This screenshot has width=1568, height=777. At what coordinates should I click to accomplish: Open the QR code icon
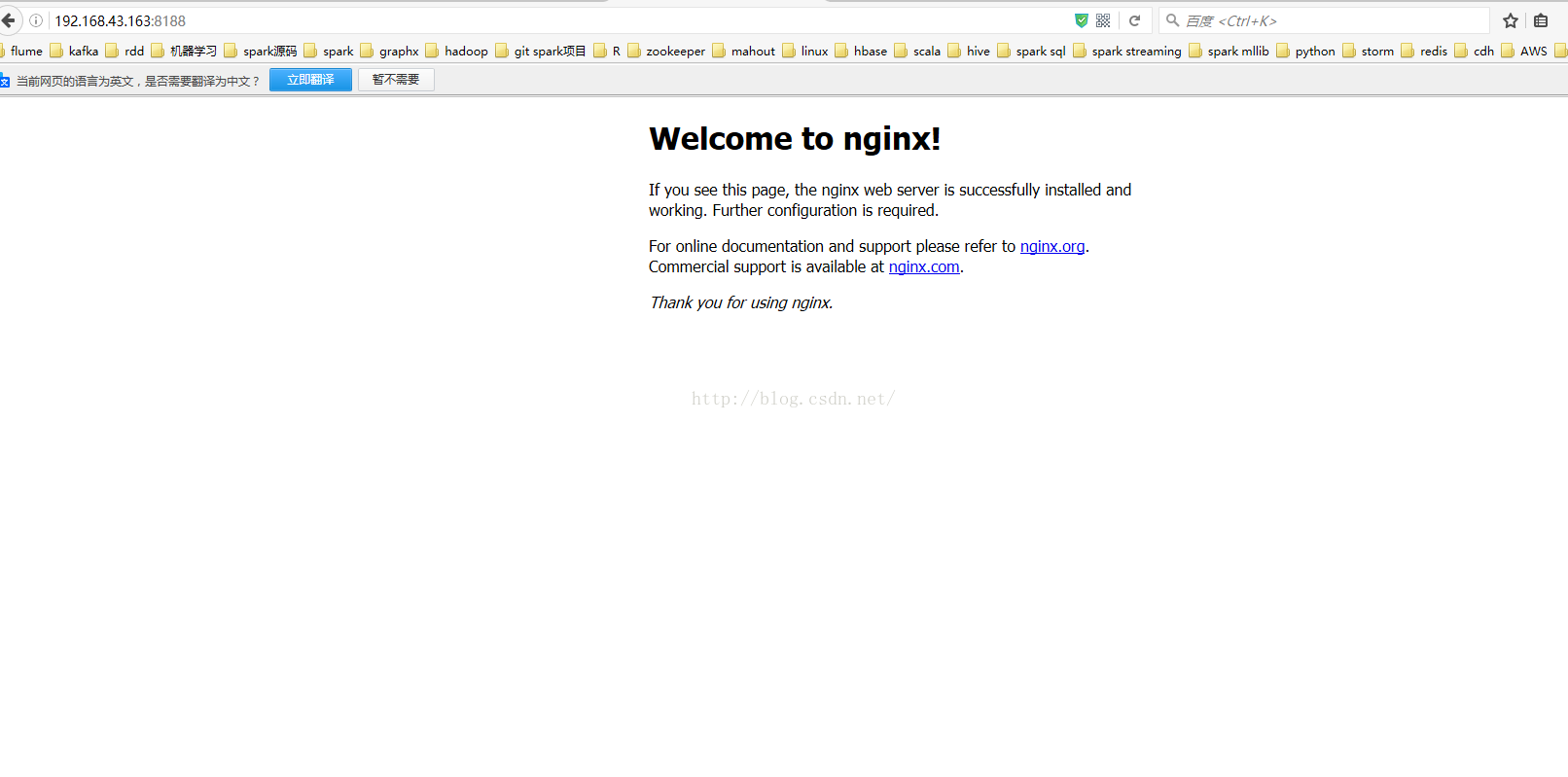click(1103, 20)
